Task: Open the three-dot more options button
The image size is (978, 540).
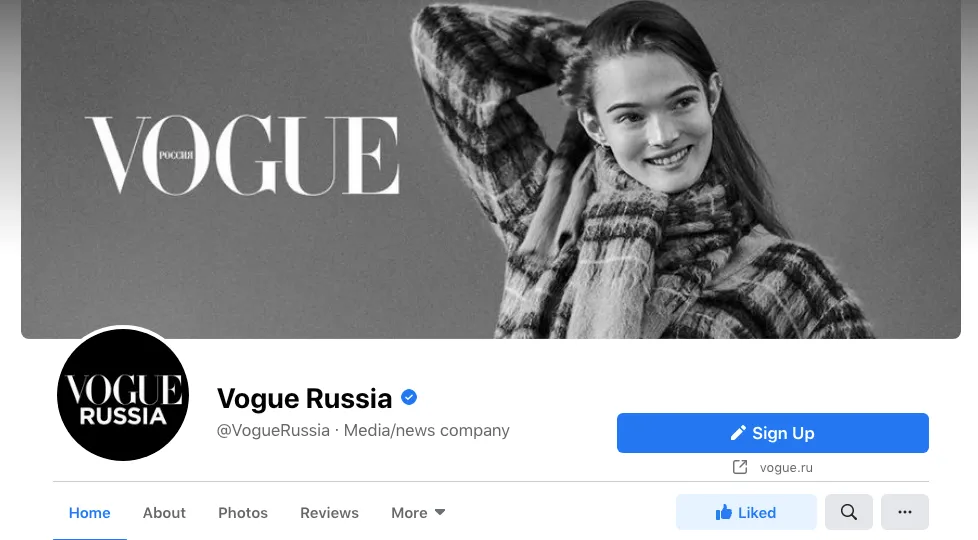Action: point(904,512)
